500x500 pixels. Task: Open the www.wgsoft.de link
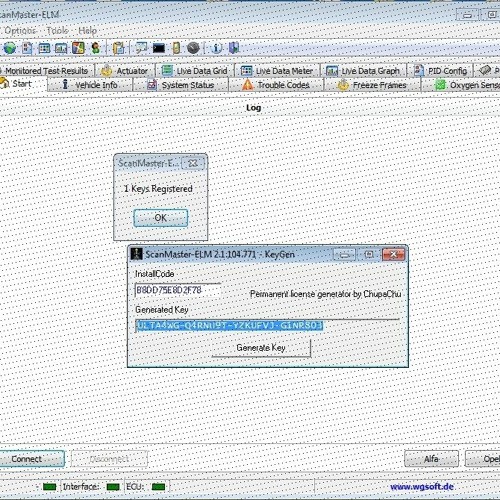(x=422, y=487)
